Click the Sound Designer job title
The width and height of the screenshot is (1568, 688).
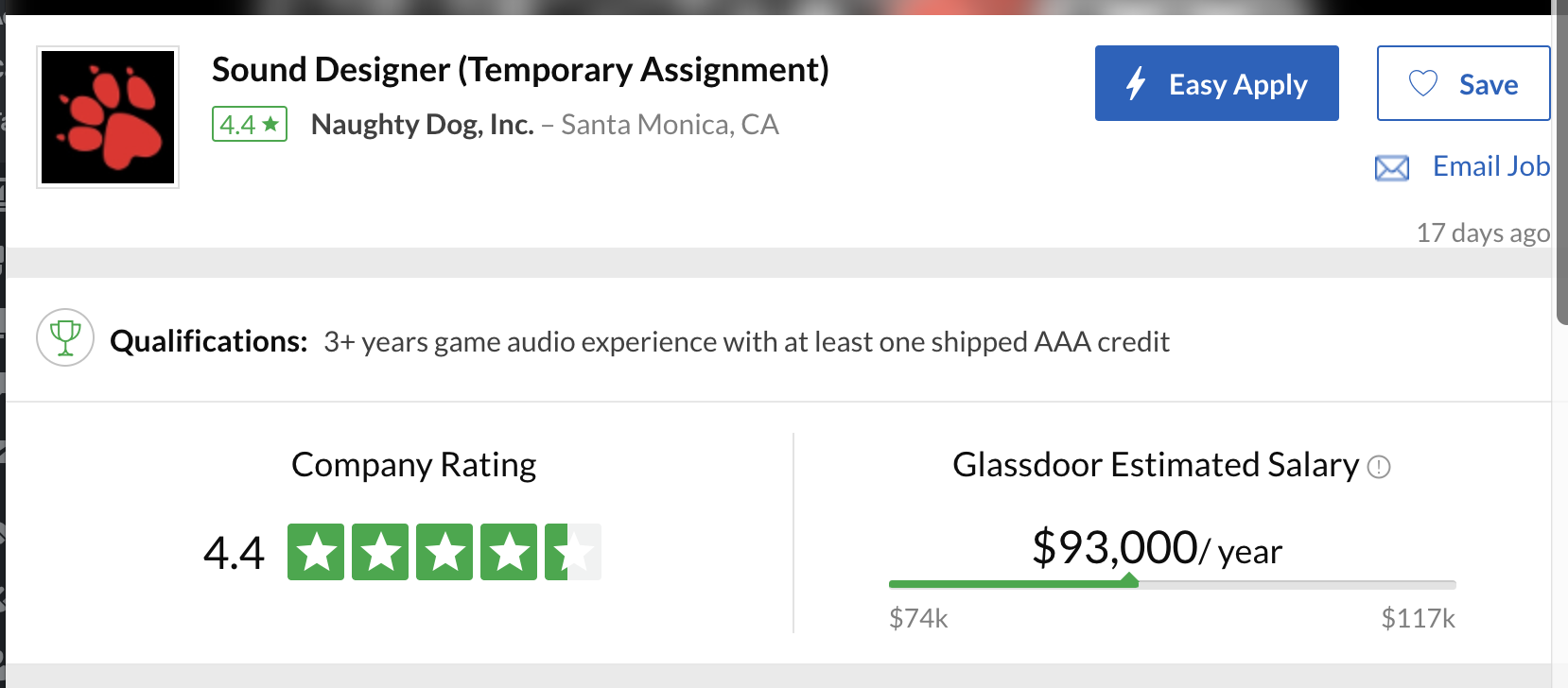(x=520, y=70)
